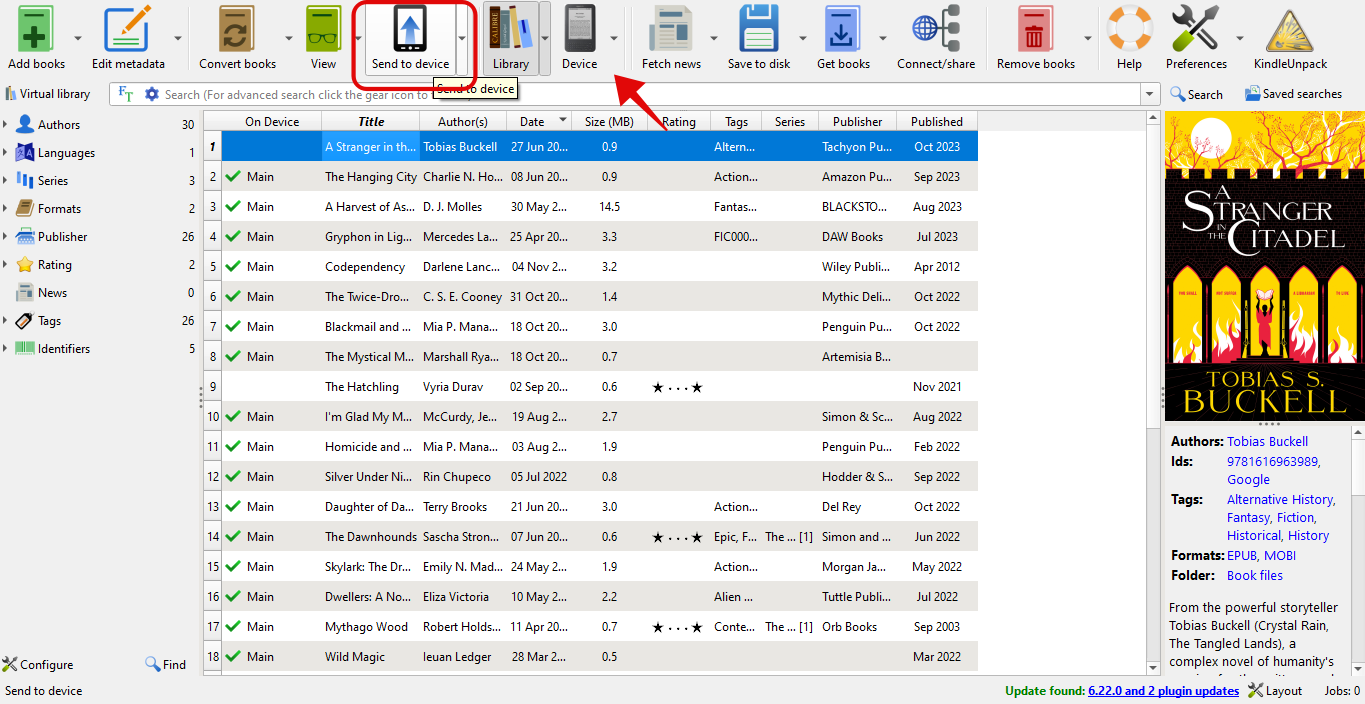
Task: Expand the Series category
Action: click(5, 181)
